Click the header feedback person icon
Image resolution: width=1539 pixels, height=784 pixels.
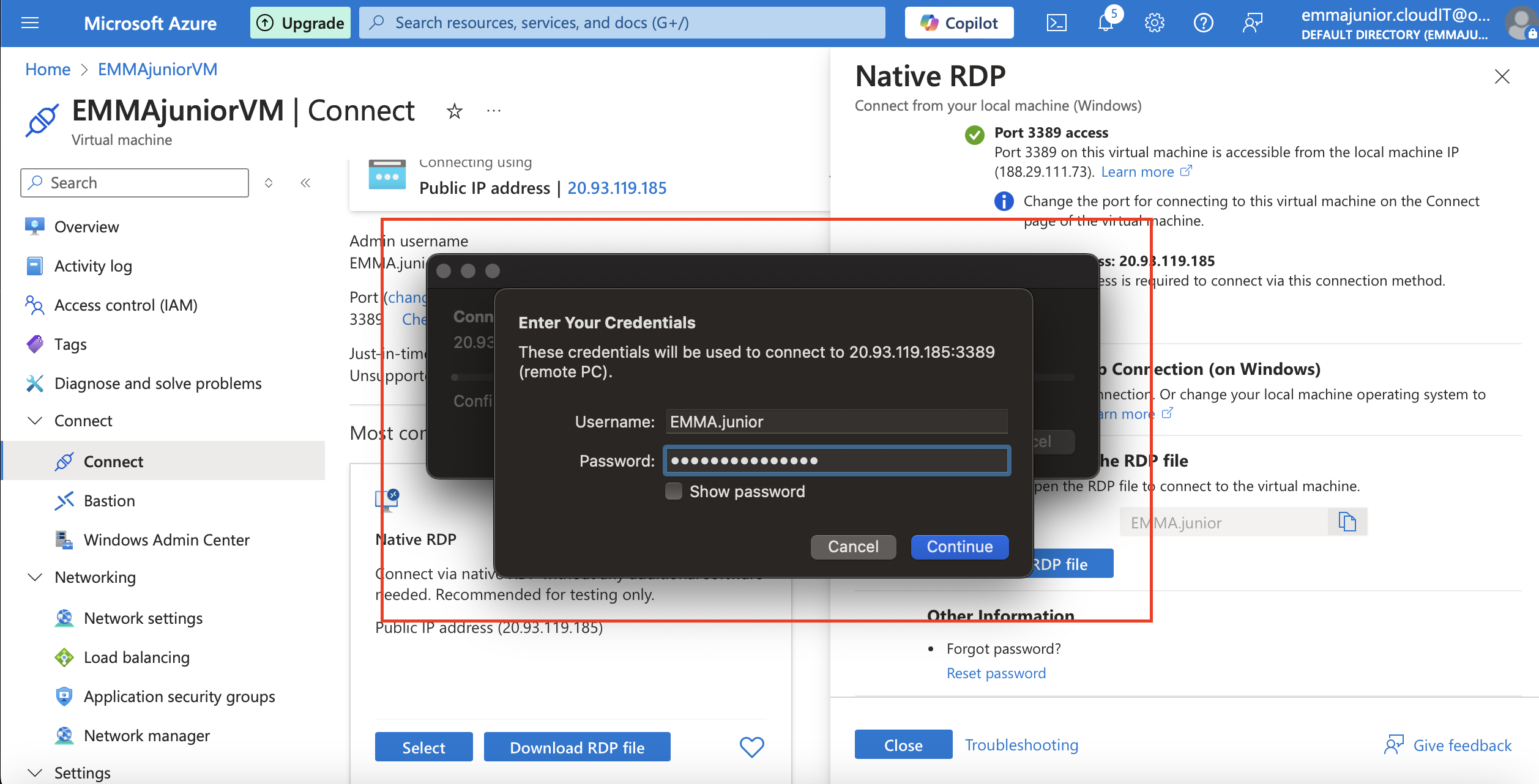click(x=1253, y=23)
